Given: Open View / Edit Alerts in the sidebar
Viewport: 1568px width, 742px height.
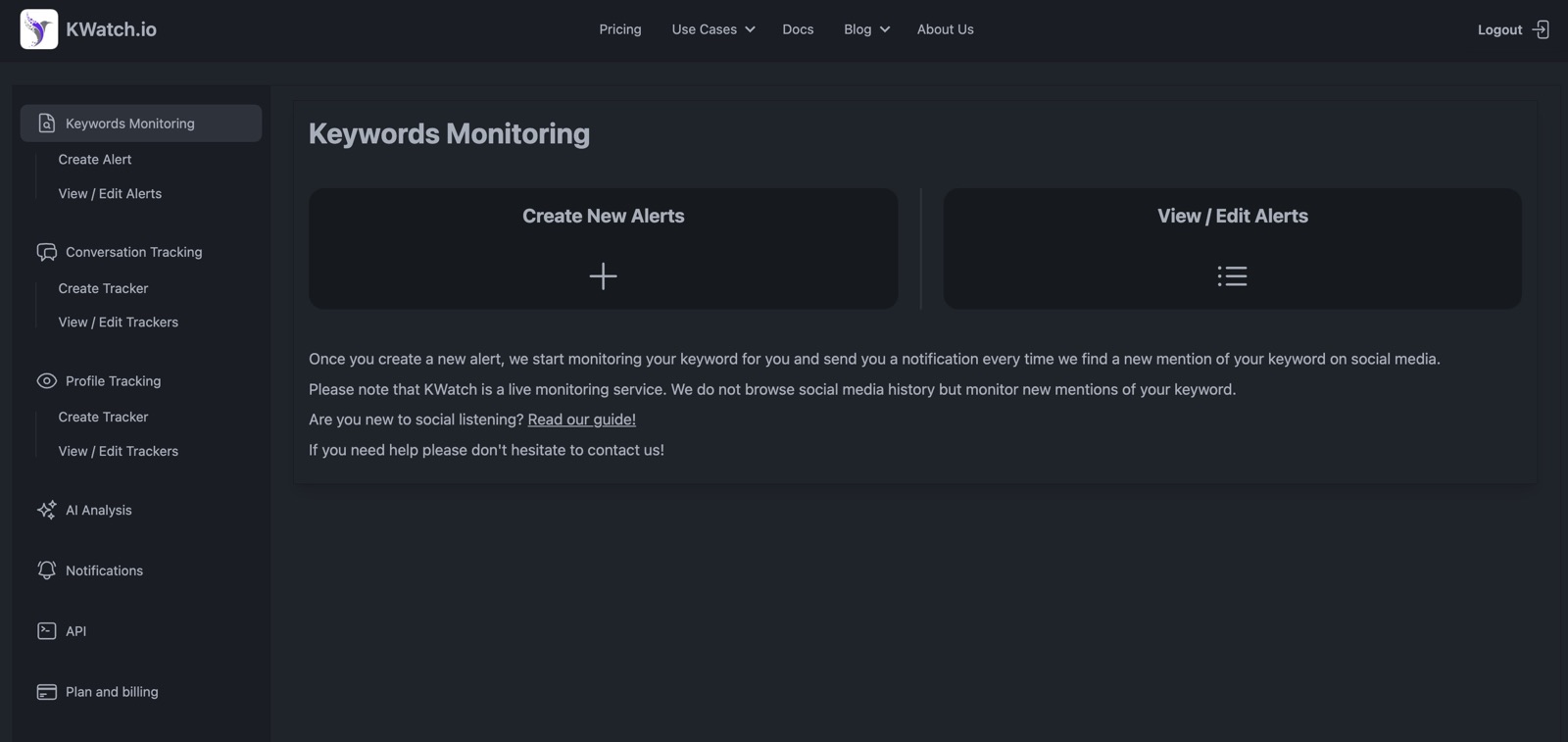Looking at the screenshot, I should pyautogui.click(x=110, y=193).
